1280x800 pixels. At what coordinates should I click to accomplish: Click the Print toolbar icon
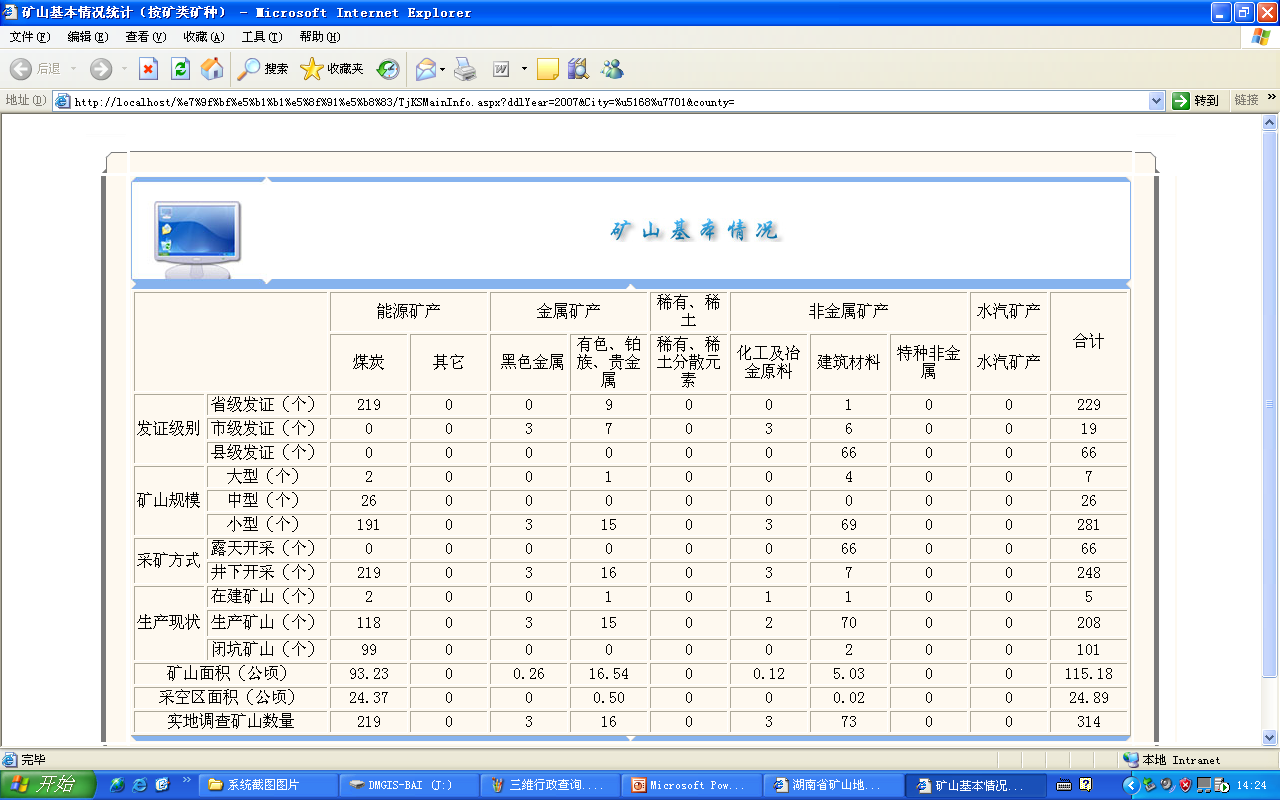tap(465, 69)
